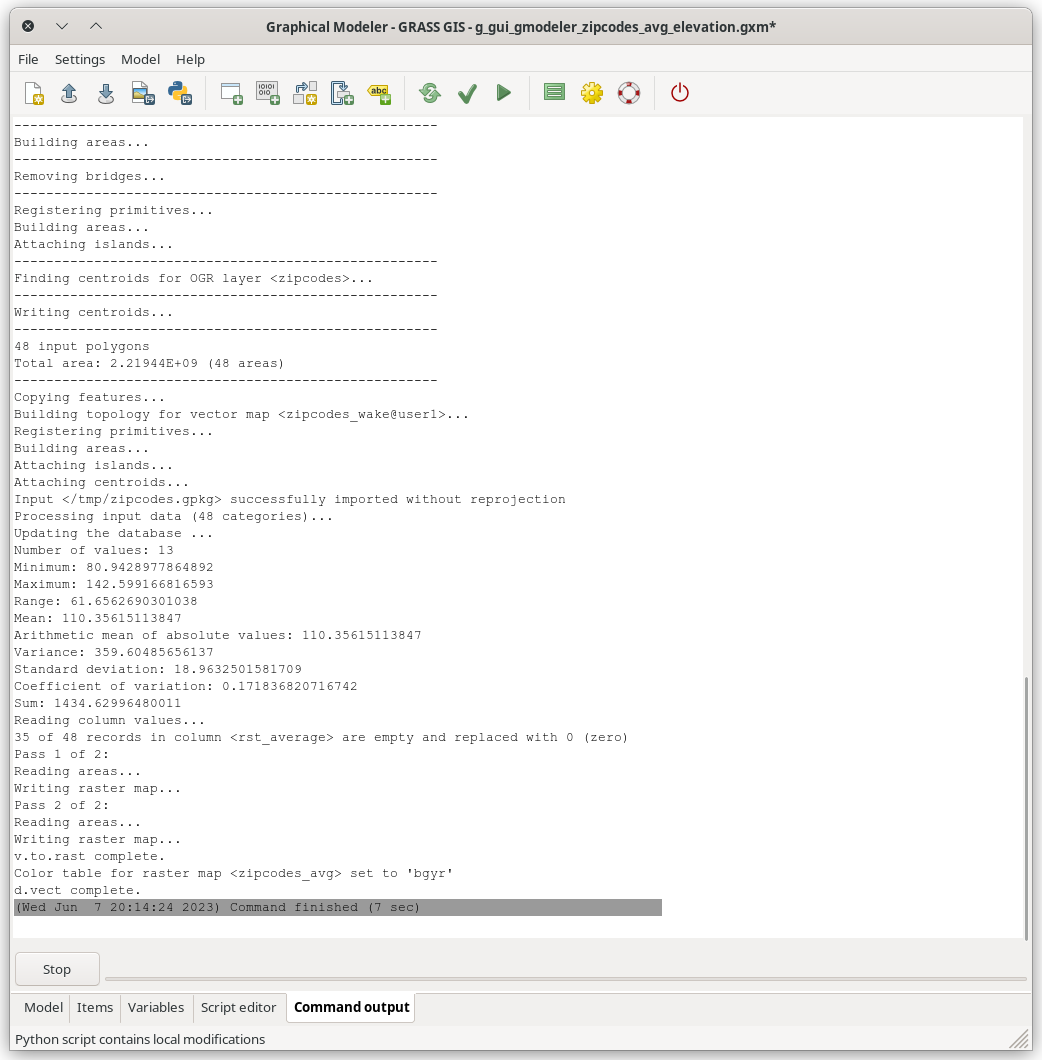Open the Settings menu
This screenshot has height=1060, width=1042.
[x=79, y=59]
